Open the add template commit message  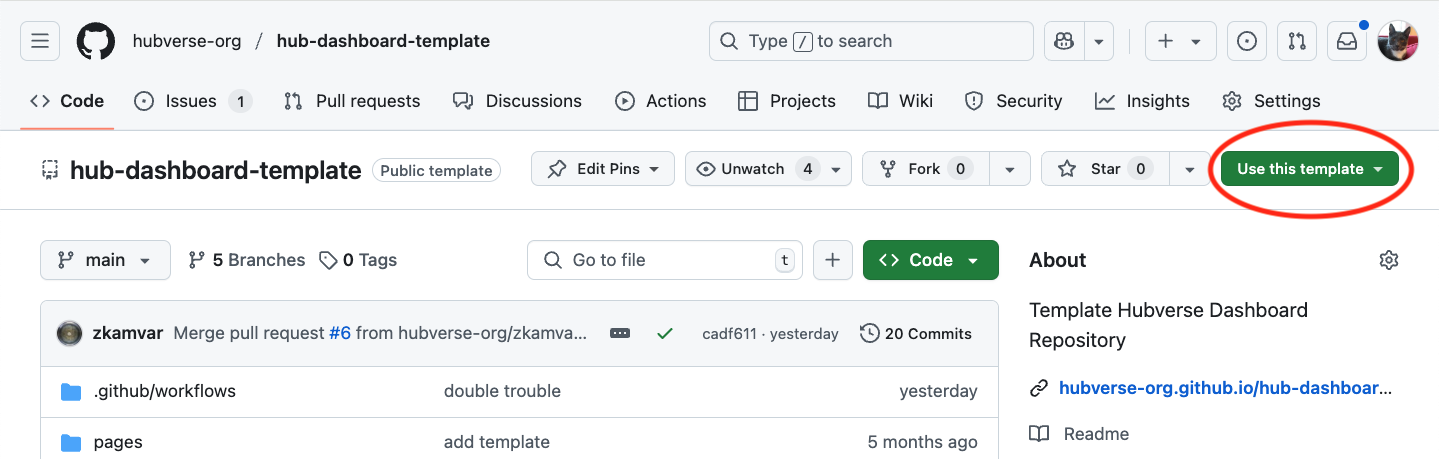497,442
